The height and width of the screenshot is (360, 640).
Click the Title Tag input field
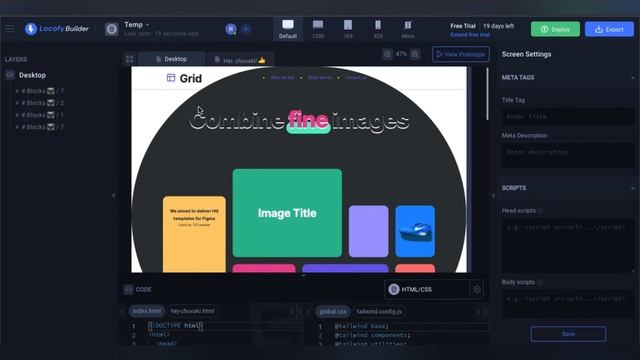(x=568, y=116)
